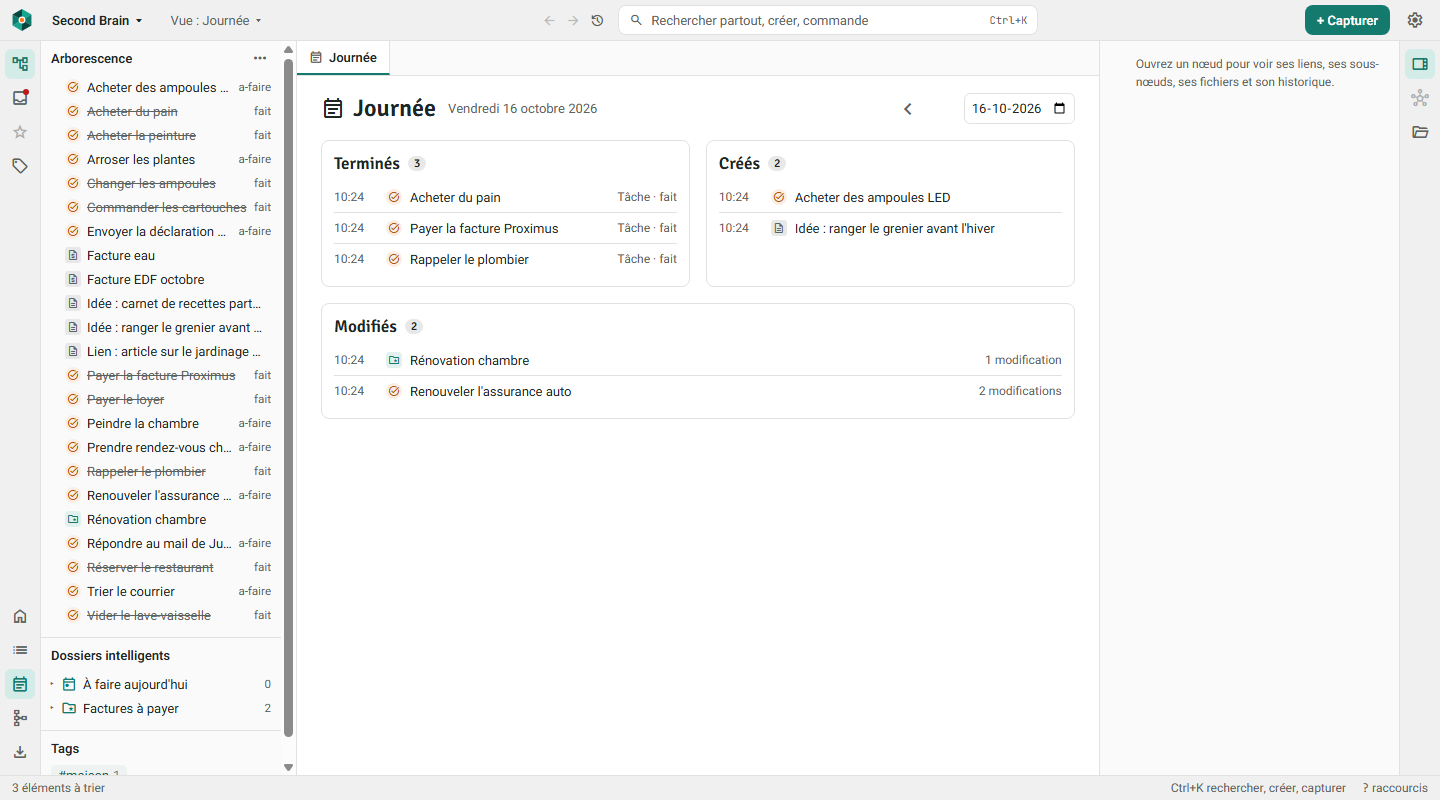Viewport: 1440px width, 800px height.
Task: Go to the home icon in left rail
Action: [20, 616]
